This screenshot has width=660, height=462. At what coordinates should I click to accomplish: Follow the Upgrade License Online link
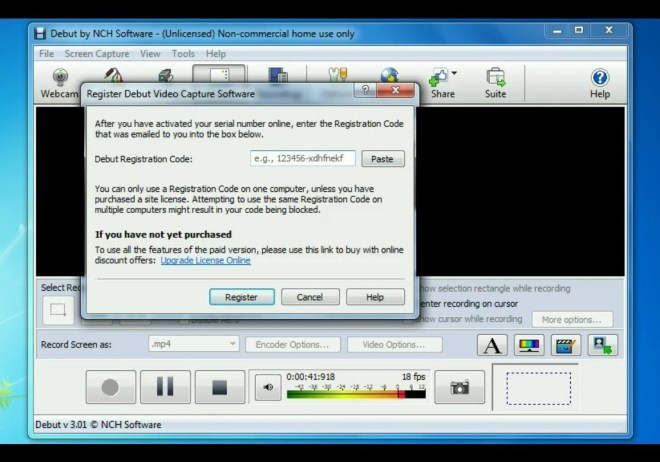(x=205, y=260)
